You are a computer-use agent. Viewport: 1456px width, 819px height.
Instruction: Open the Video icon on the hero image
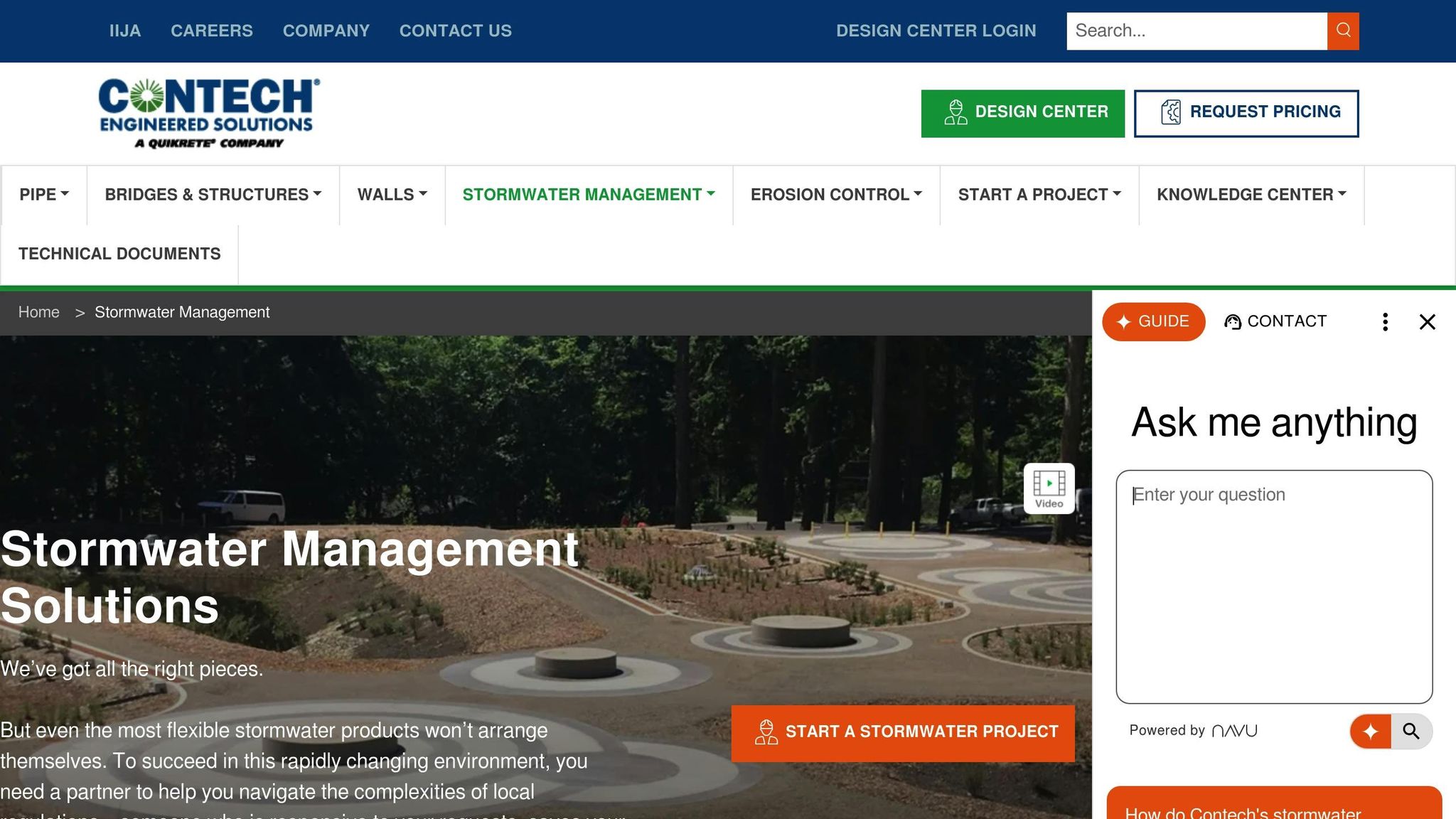(1049, 488)
